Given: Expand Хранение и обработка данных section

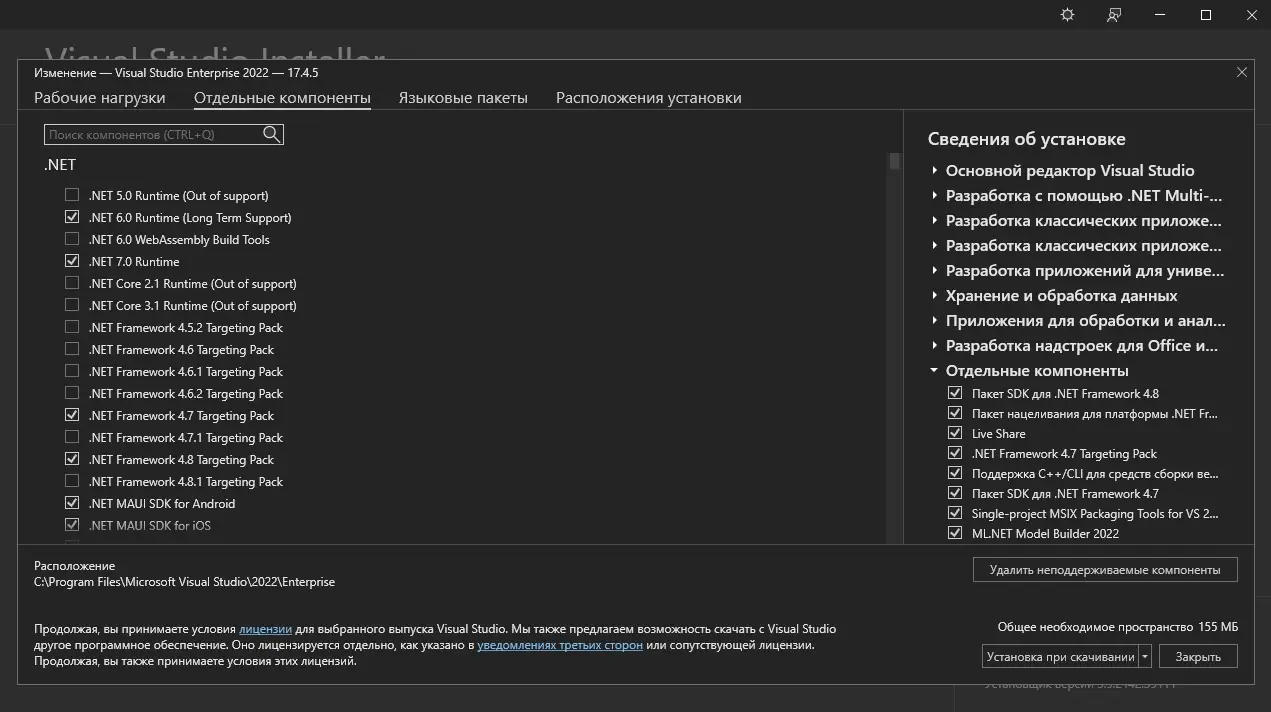Looking at the screenshot, I should (x=935, y=296).
